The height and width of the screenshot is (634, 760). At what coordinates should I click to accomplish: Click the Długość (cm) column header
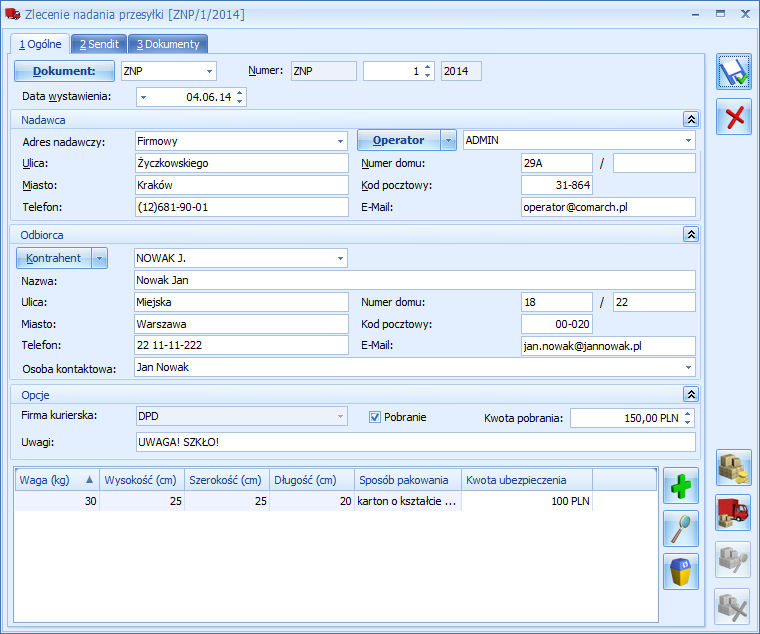pos(312,480)
